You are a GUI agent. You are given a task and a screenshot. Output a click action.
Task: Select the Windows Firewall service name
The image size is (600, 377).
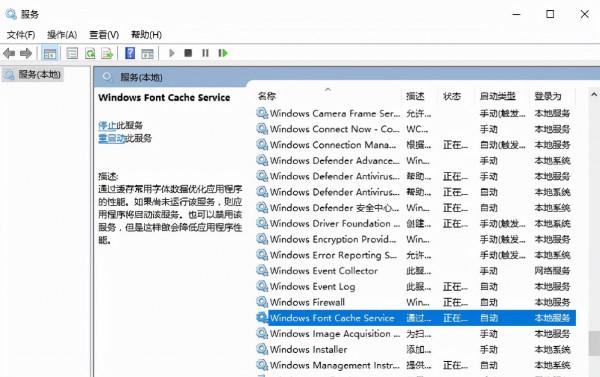click(x=307, y=302)
